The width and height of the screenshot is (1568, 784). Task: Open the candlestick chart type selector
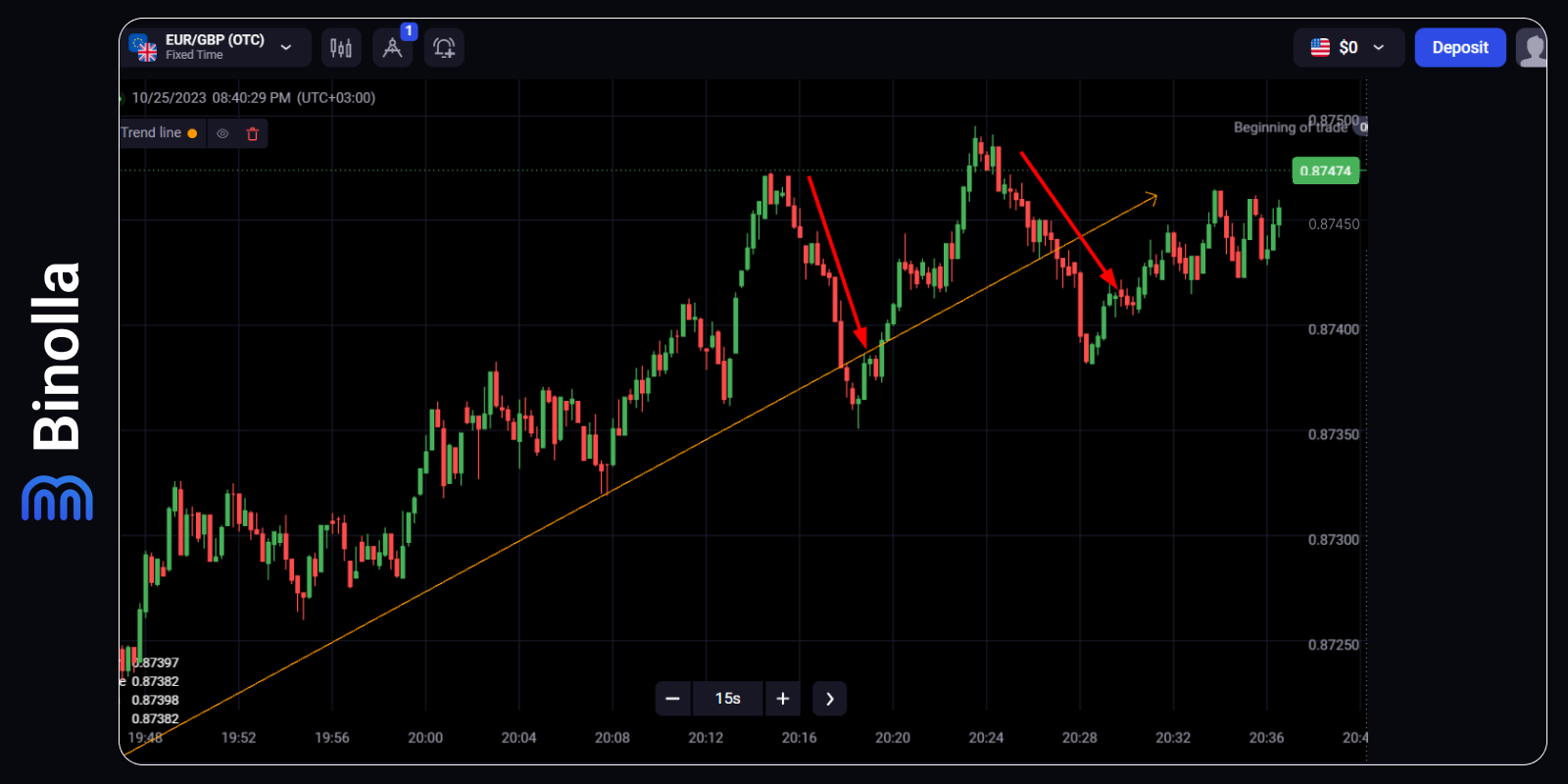tap(341, 48)
